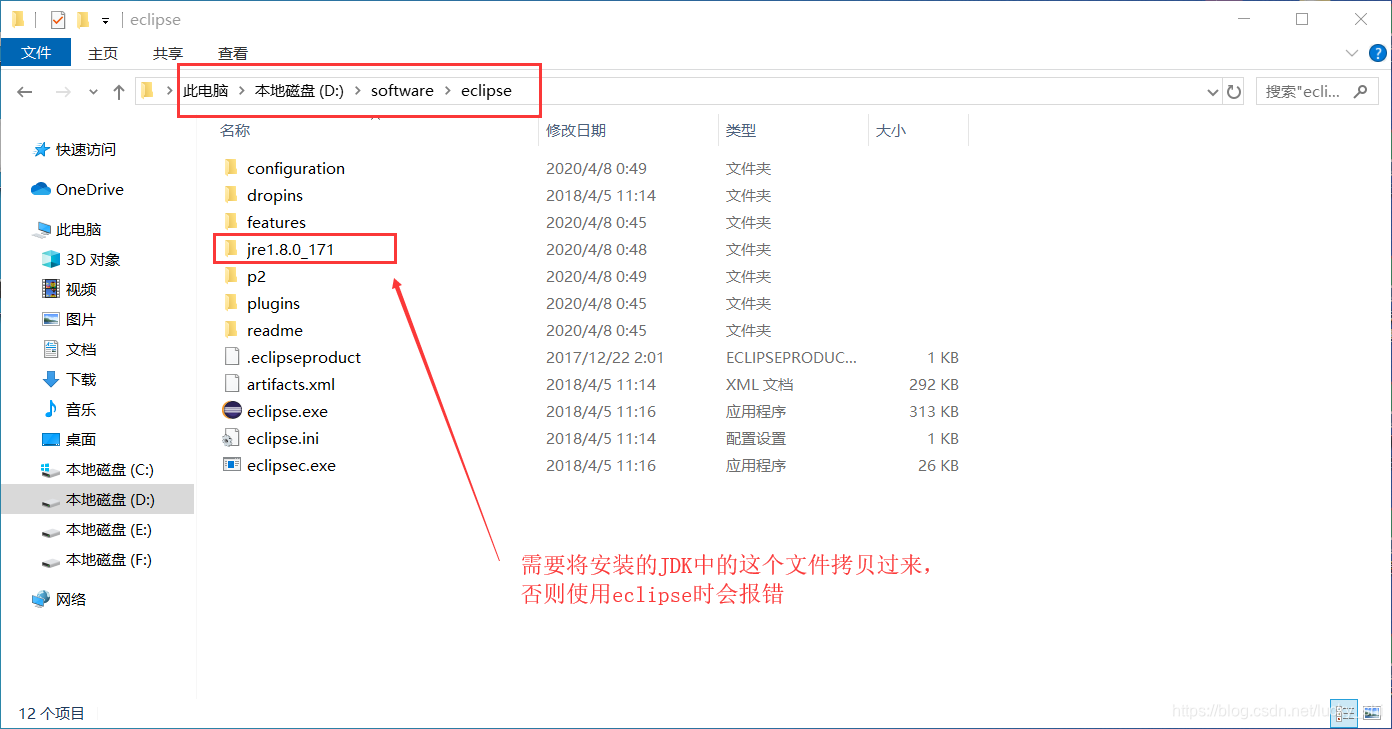Screen dimensions: 1392x729
Task: Open 桌面 (Desktop) in sidebar
Action: pos(69,439)
